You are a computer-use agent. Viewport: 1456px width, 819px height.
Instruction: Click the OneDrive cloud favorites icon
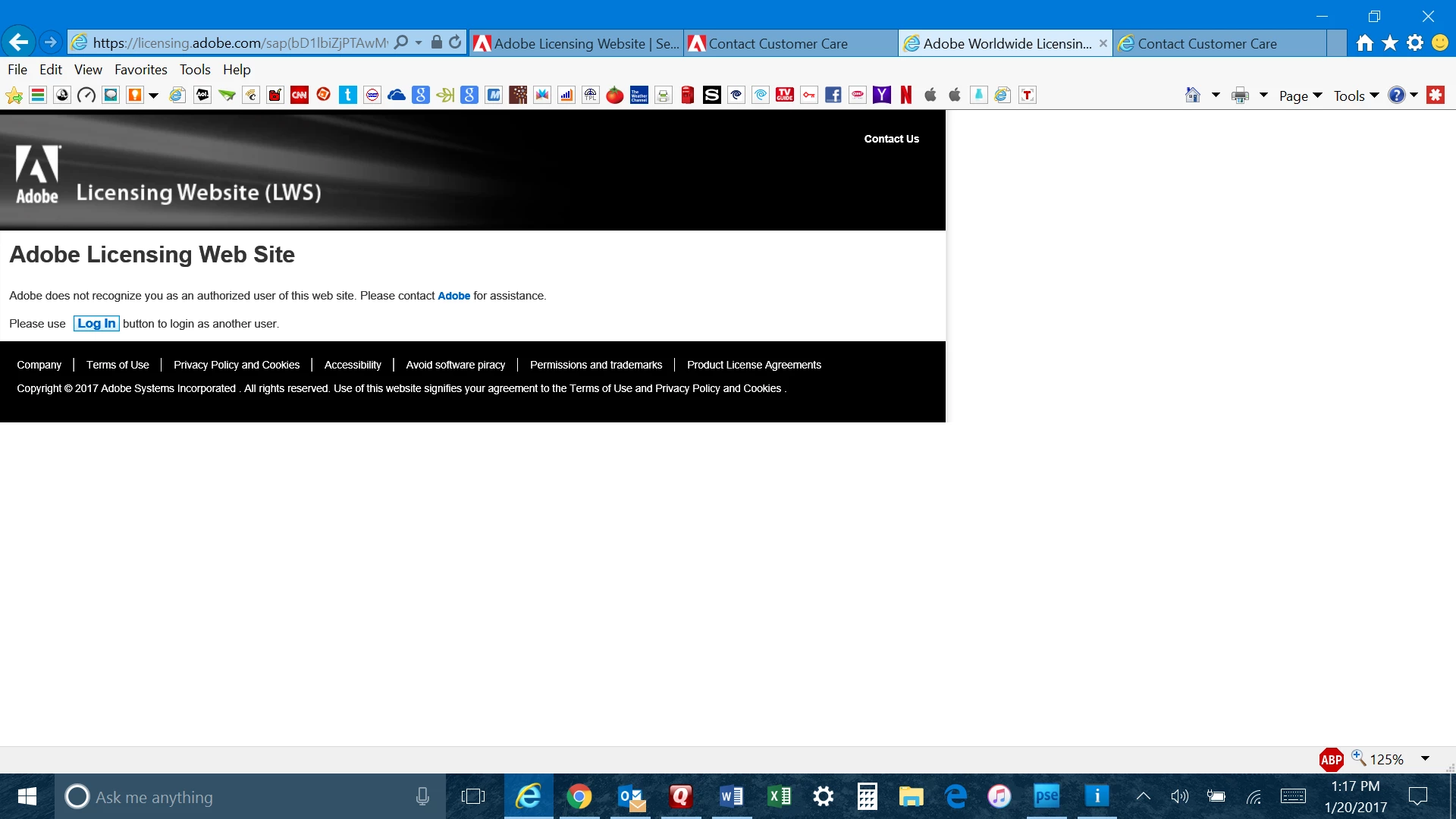(397, 95)
